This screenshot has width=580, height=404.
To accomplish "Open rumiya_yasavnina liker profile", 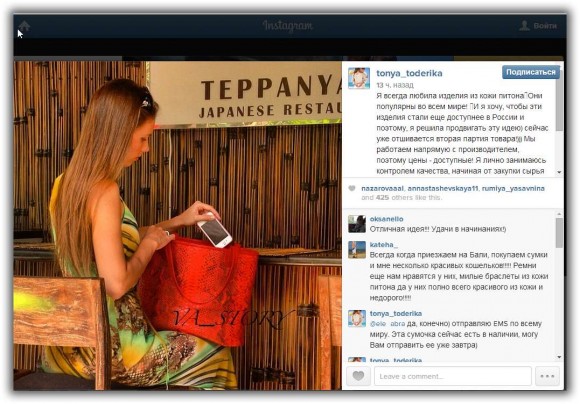I will pyautogui.click(x=513, y=188).
